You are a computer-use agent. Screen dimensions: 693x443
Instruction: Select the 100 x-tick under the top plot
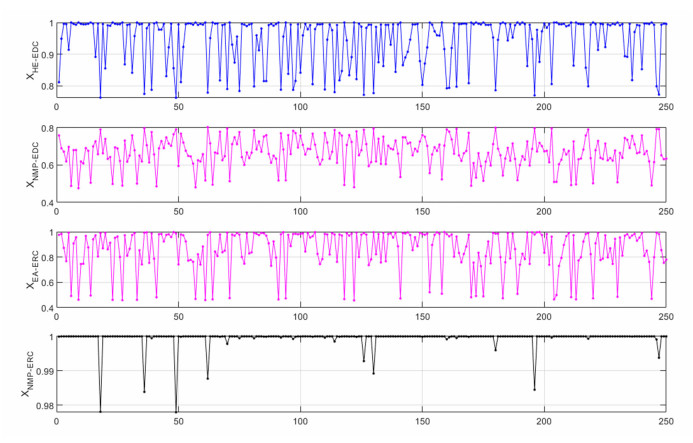click(x=300, y=106)
